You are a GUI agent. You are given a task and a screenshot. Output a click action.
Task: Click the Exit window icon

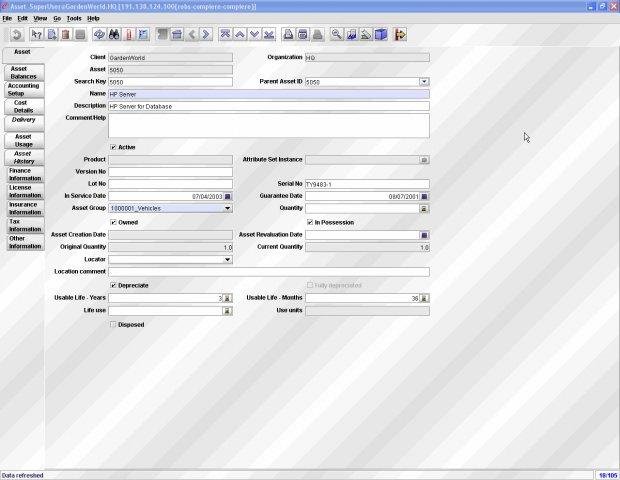coord(400,34)
